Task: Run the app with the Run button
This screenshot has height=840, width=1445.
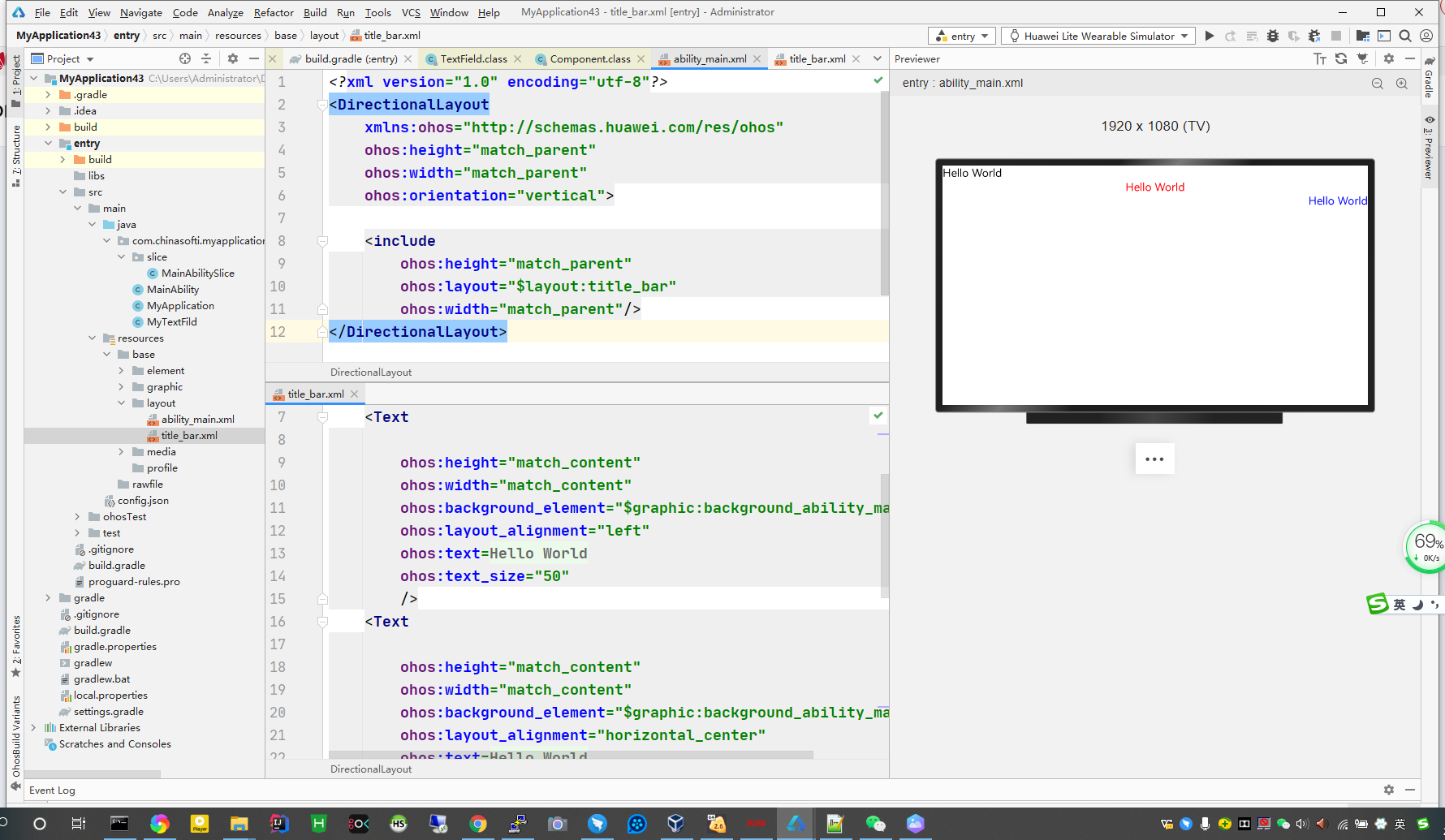Action: click(1210, 36)
